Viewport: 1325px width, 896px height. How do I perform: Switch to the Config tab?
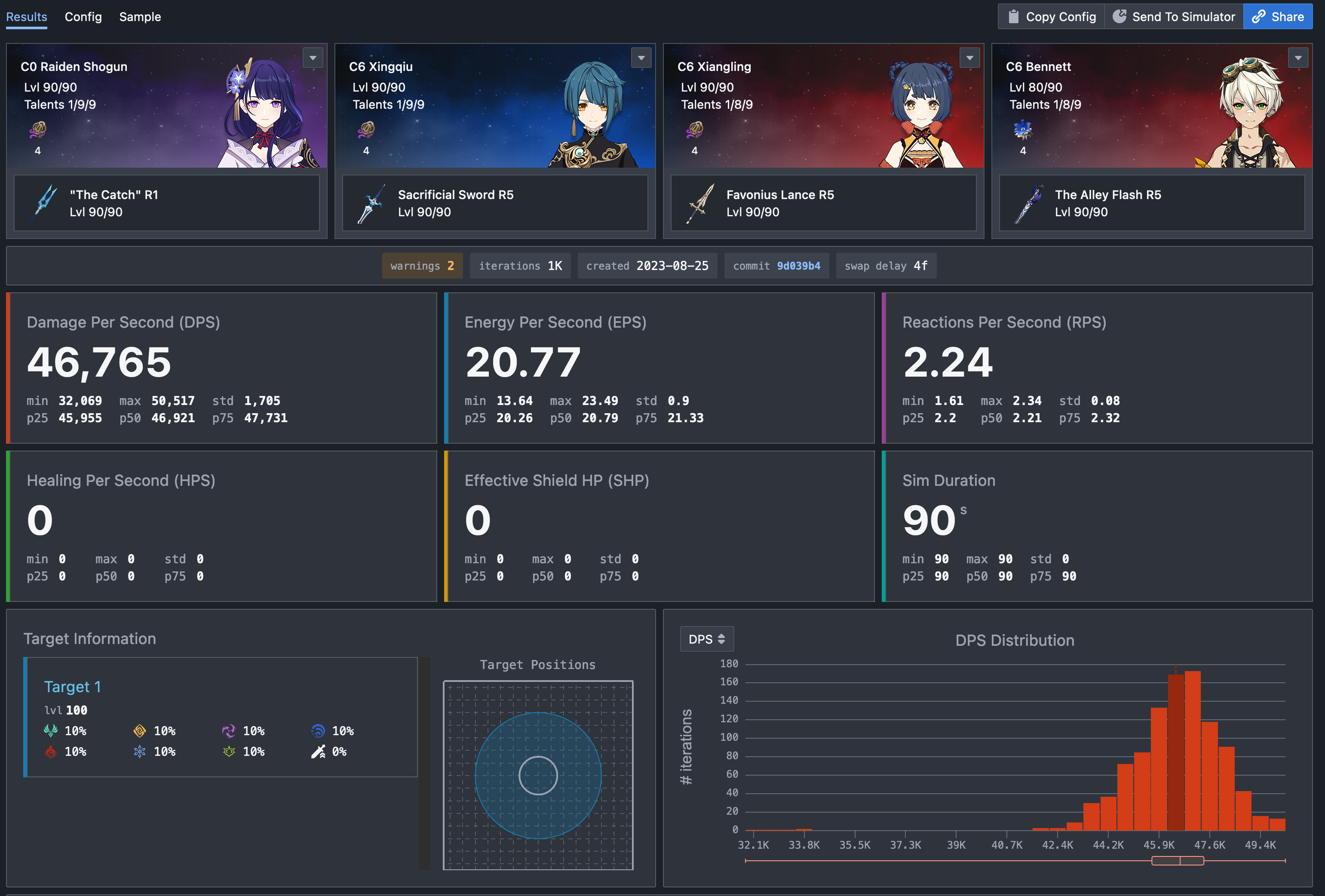coord(83,17)
